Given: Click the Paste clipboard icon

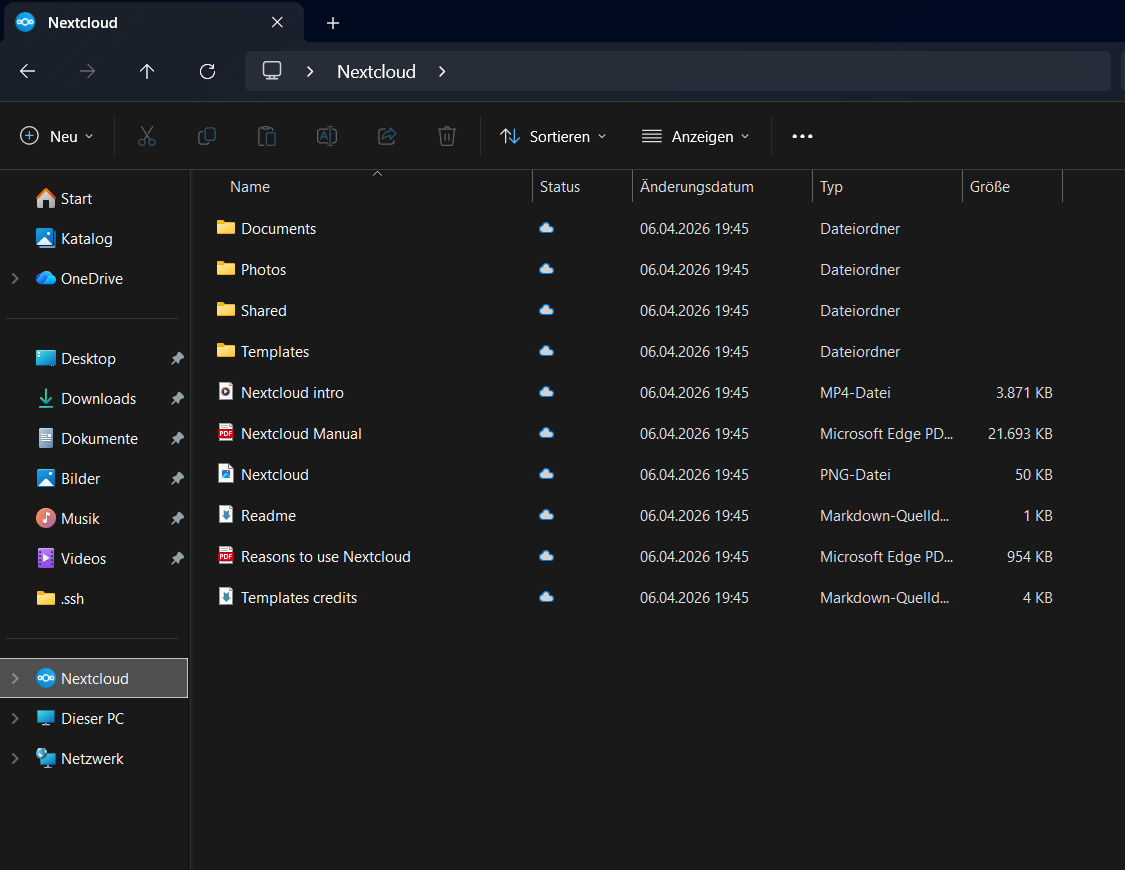Looking at the screenshot, I should point(267,136).
